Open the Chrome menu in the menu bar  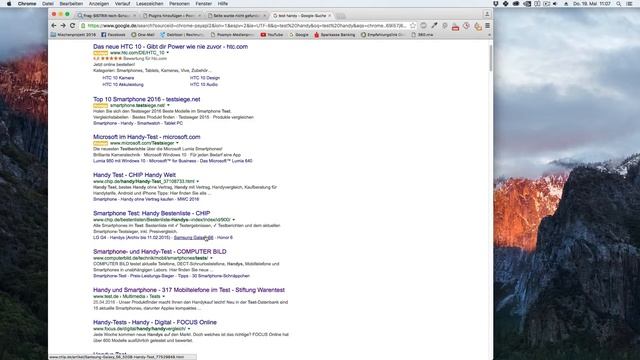(x=27, y=4)
